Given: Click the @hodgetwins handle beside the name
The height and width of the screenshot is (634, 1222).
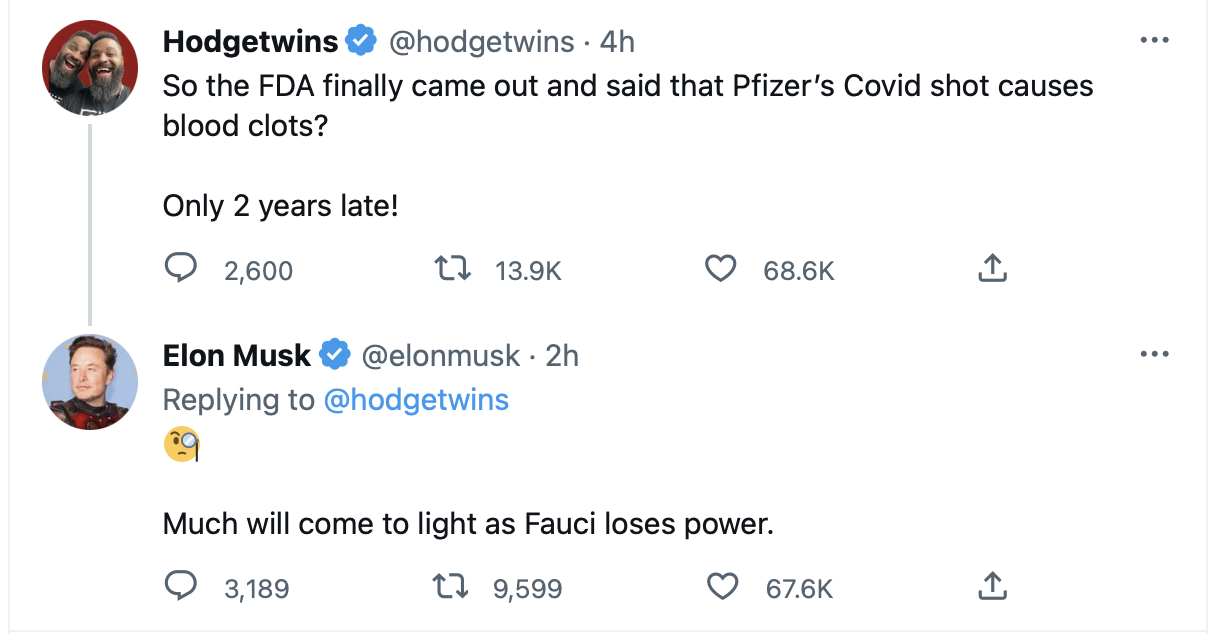Looking at the screenshot, I should (480, 42).
